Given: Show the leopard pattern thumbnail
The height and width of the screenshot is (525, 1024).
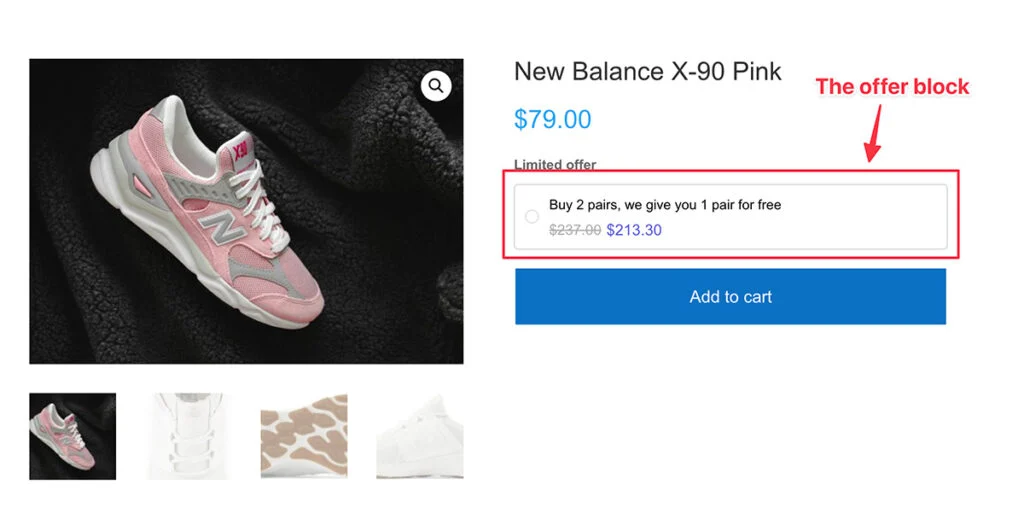Looking at the screenshot, I should 304,436.
